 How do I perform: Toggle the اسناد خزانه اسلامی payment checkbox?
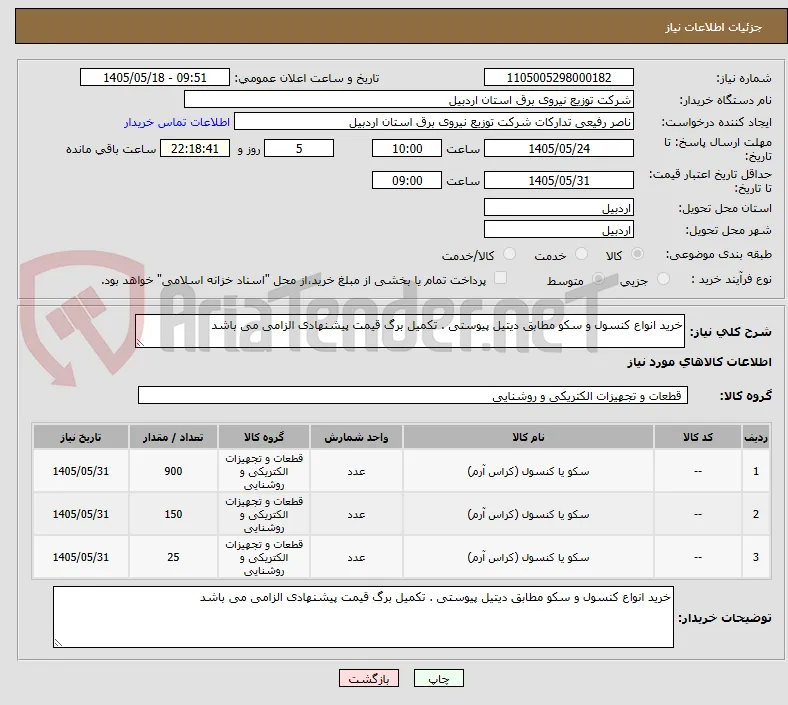coord(501,278)
